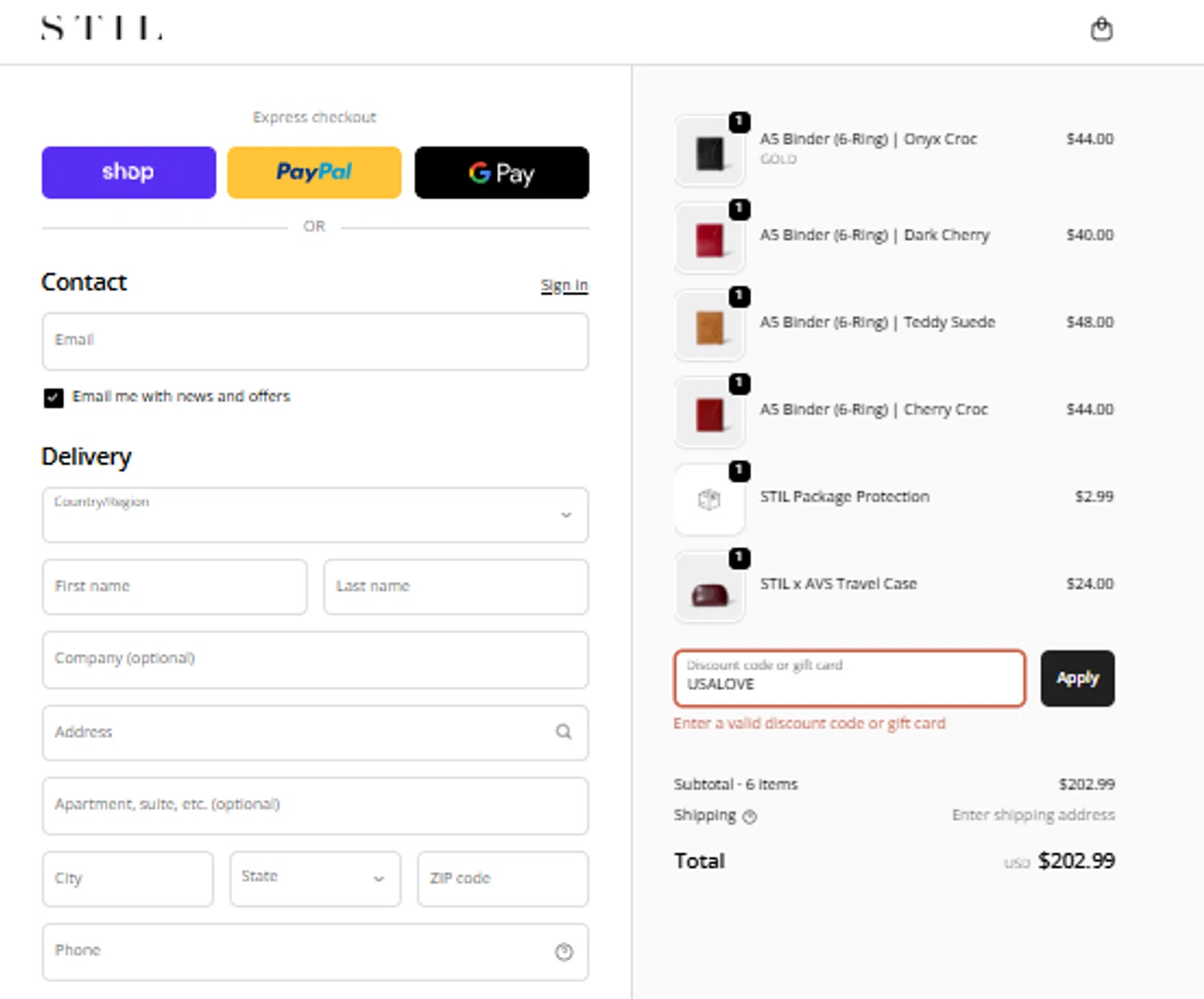Click the address search magnifier icon
1204x999 pixels.
pyautogui.click(x=563, y=732)
